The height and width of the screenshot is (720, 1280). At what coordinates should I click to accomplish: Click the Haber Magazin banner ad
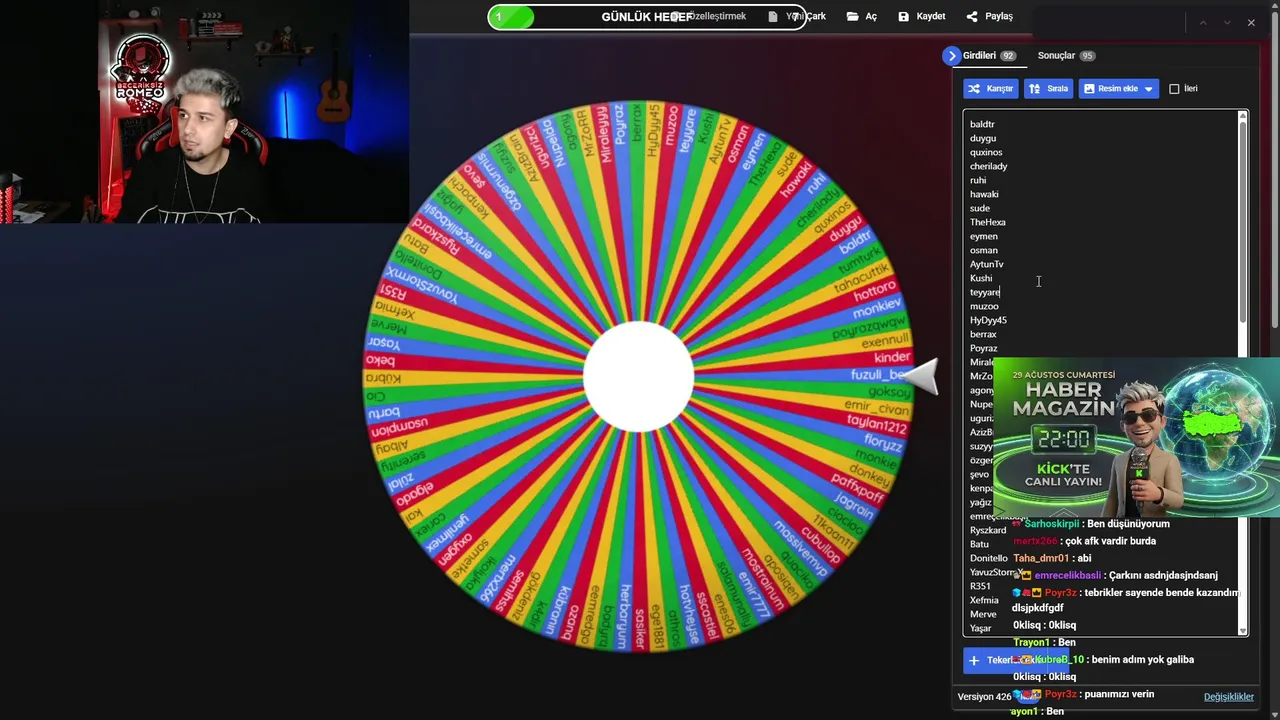click(1137, 437)
